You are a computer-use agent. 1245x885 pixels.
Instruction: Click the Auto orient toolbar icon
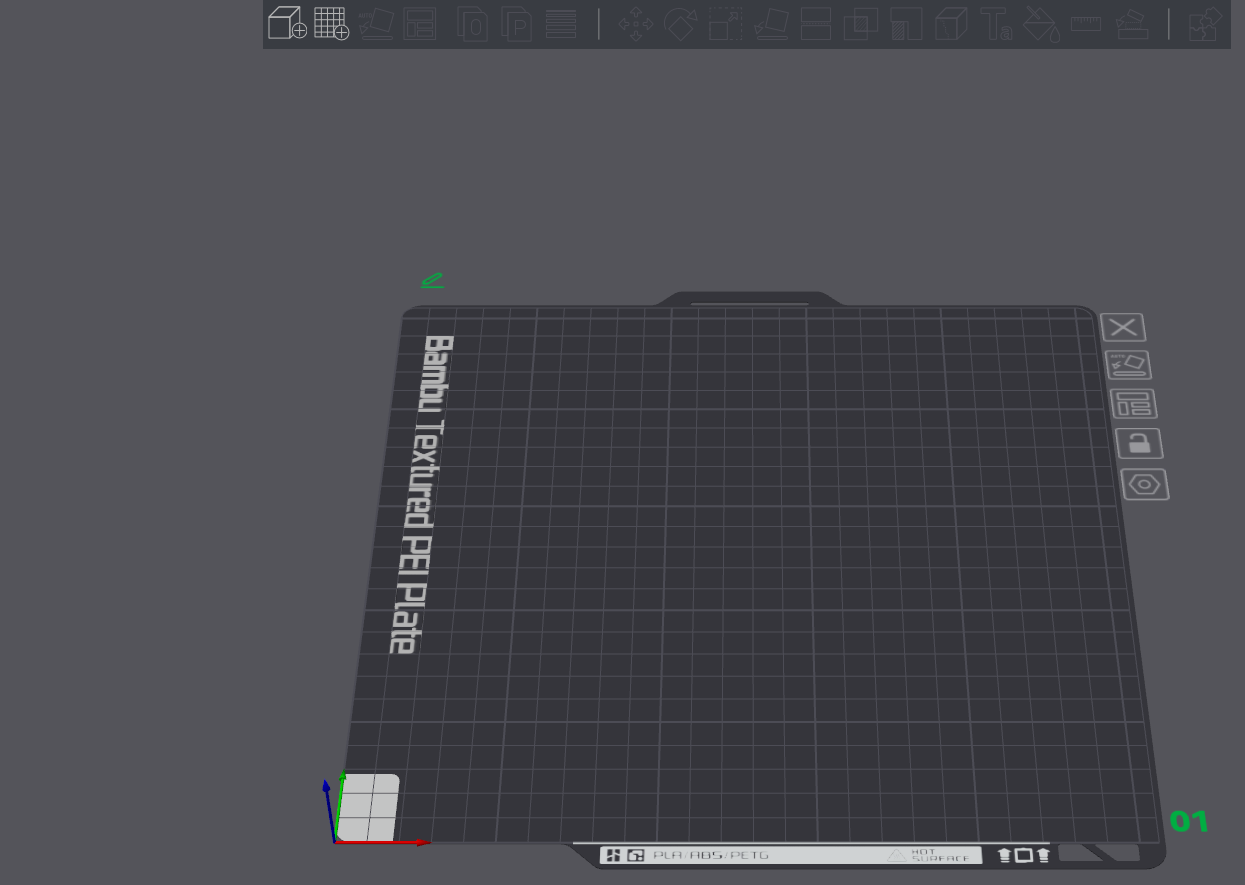[376, 23]
